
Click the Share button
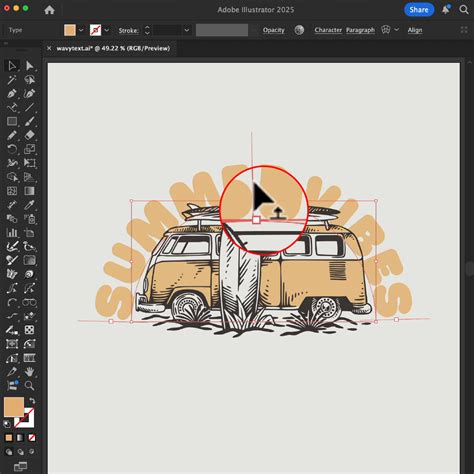pos(419,10)
